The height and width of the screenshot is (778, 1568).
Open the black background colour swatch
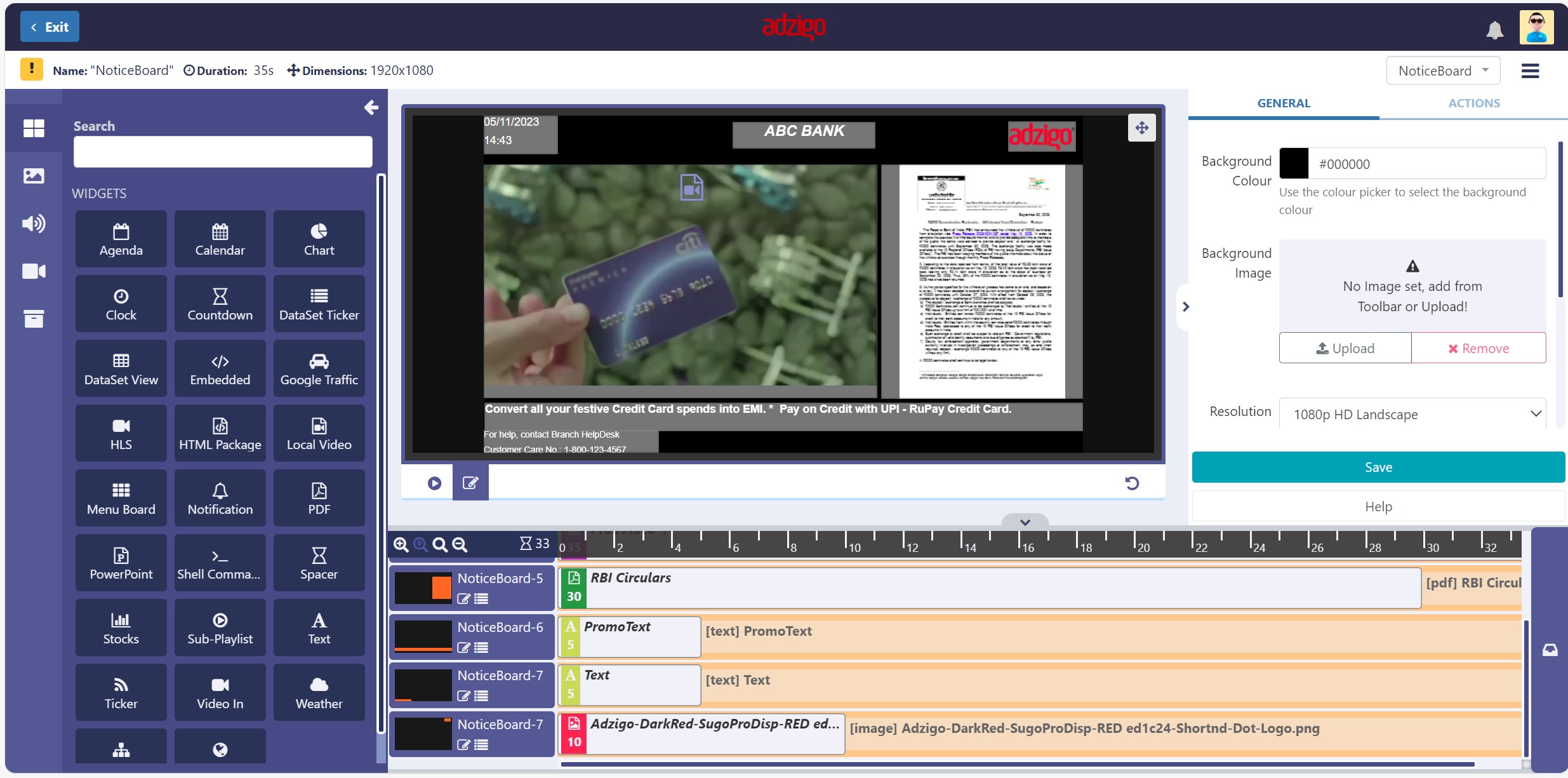coord(1294,164)
